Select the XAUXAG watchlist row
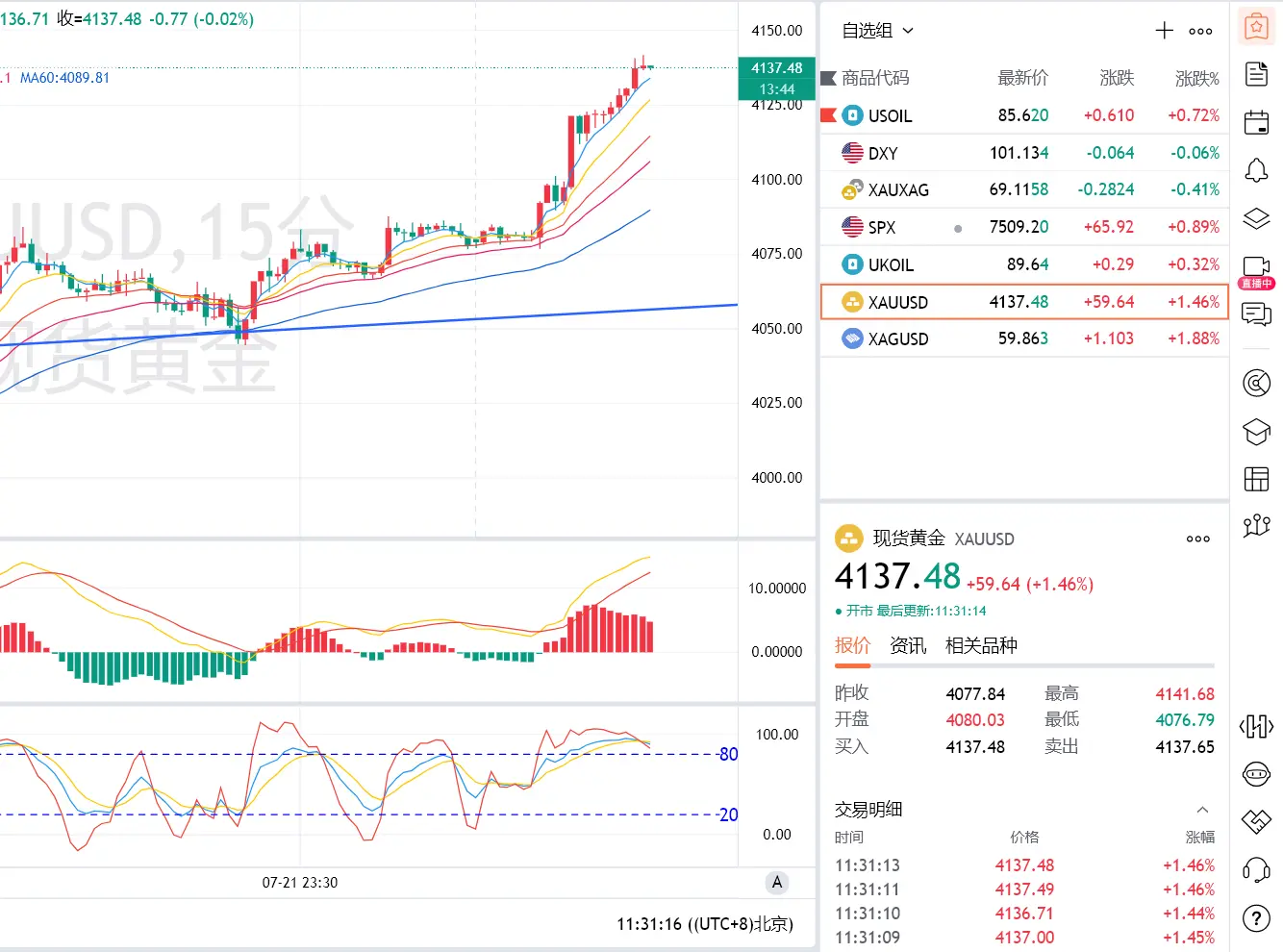Viewport: 1283px width, 952px height. (x=1024, y=190)
